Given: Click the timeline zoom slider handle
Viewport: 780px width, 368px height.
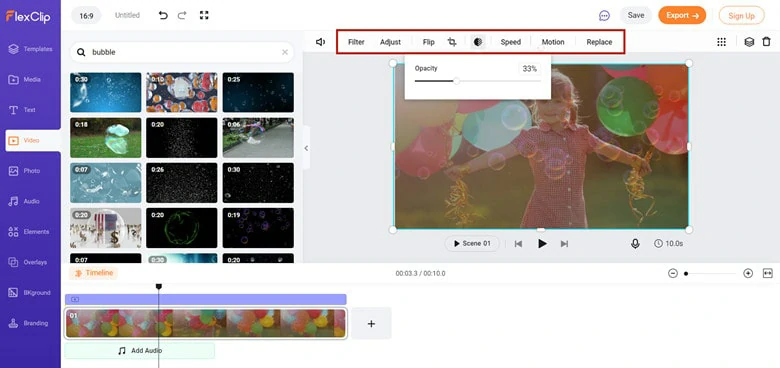Looking at the screenshot, I should [x=686, y=274].
